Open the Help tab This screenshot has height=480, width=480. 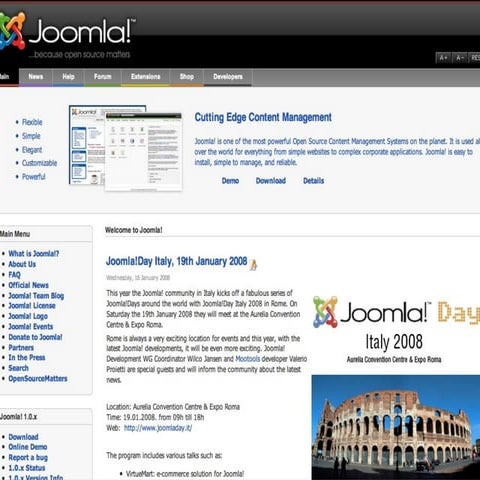(68, 77)
